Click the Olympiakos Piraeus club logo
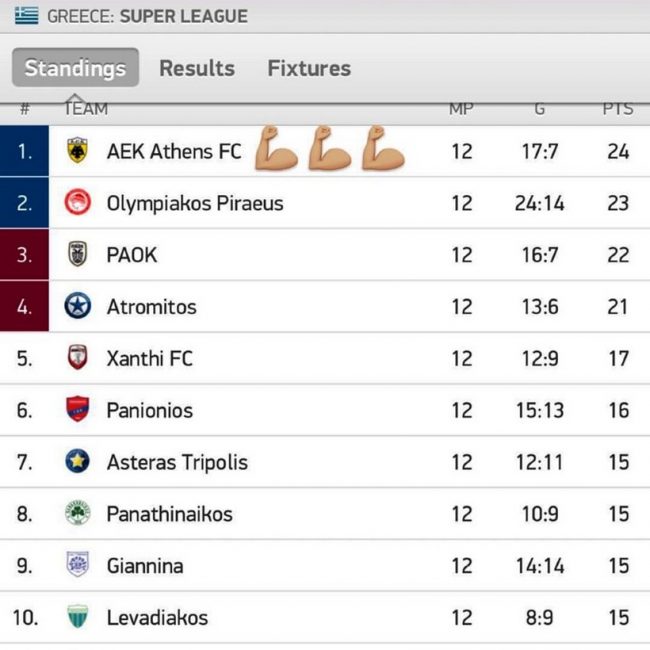650x650 pixels. [77, 203]
